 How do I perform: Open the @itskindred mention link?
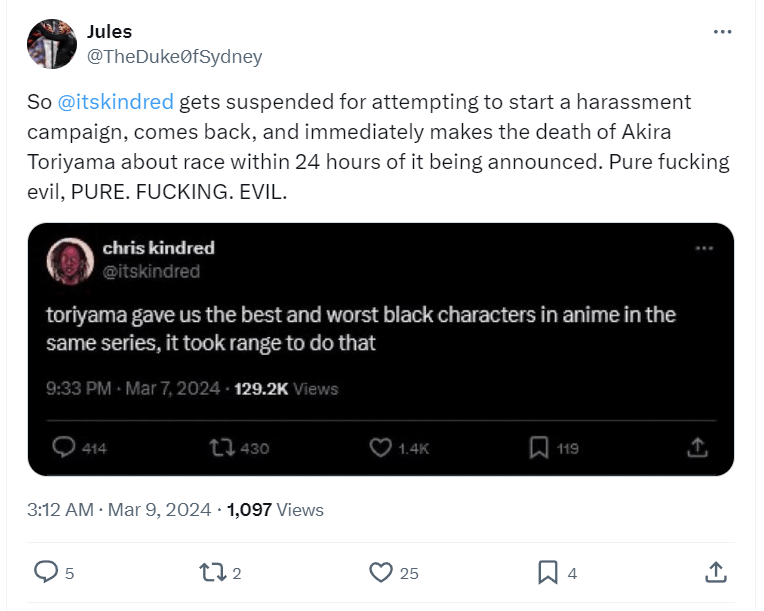point(115,102)
